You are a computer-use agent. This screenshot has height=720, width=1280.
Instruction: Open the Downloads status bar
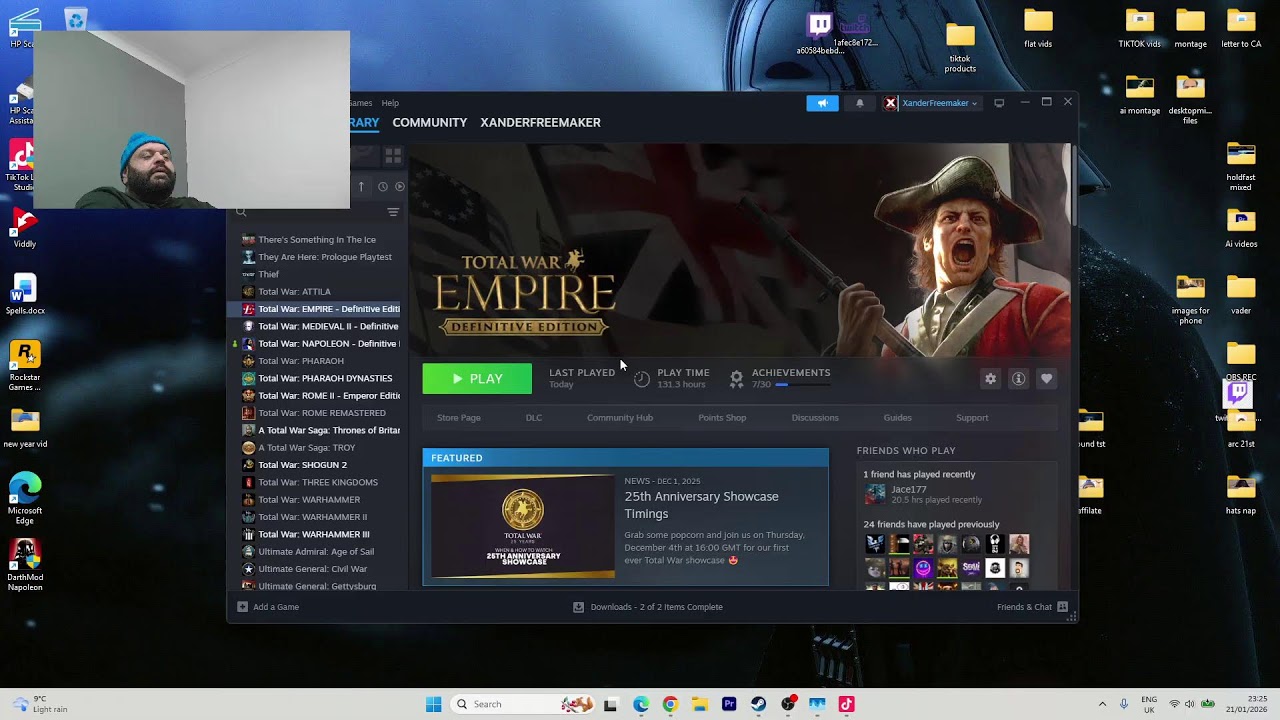[x=647, y=607]
